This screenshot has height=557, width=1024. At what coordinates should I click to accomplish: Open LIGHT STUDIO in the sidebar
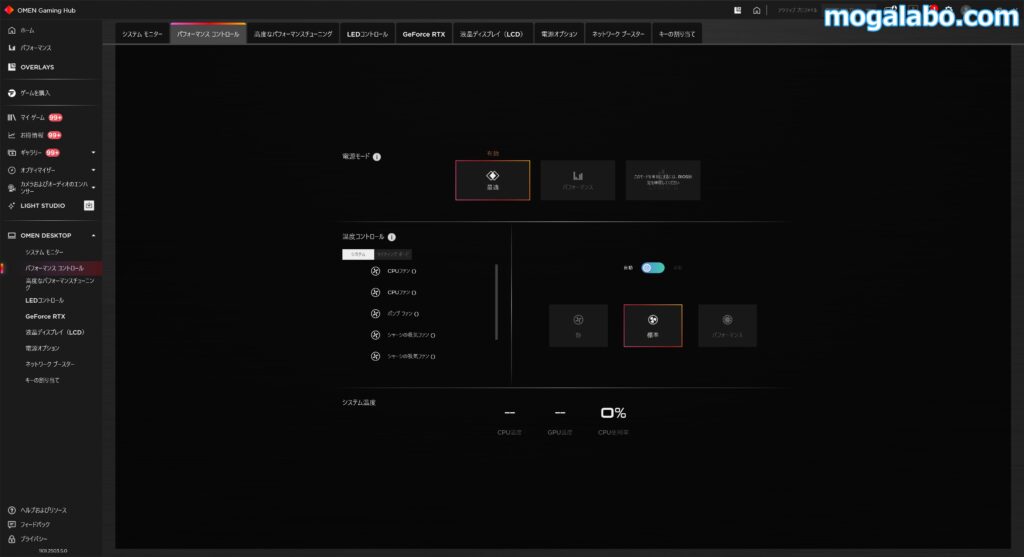(42, 206)
